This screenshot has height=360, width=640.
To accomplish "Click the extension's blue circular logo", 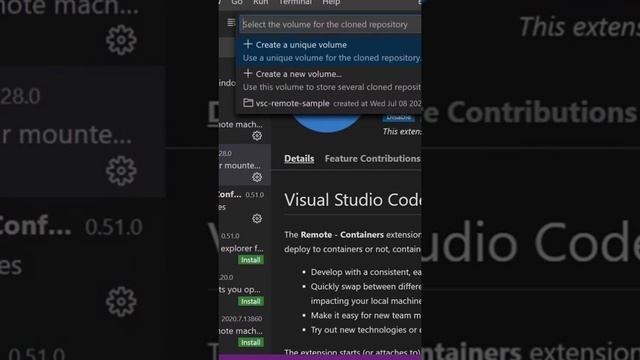I will pos(327,122).
